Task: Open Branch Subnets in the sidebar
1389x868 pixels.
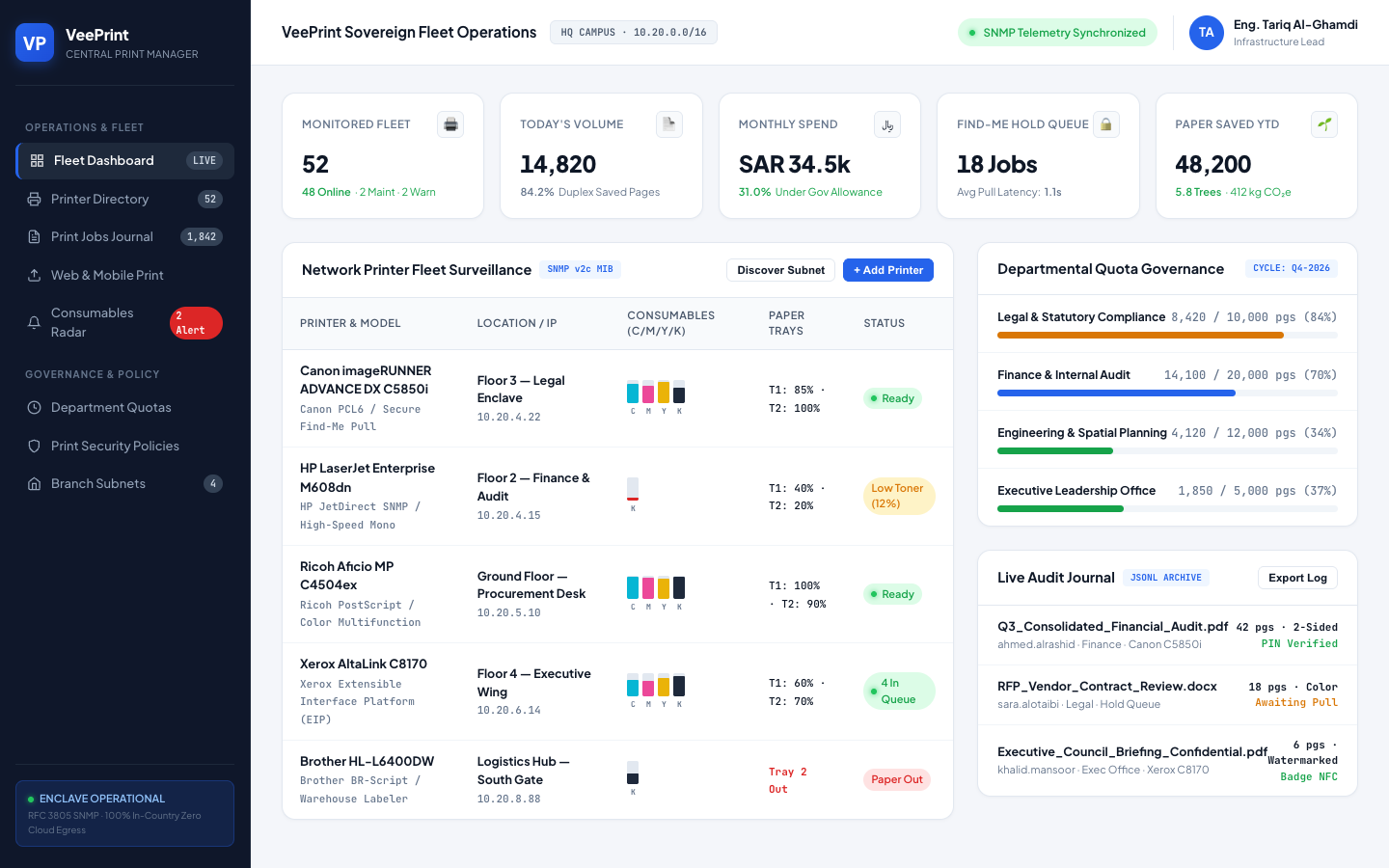Action: pos(124,483)
